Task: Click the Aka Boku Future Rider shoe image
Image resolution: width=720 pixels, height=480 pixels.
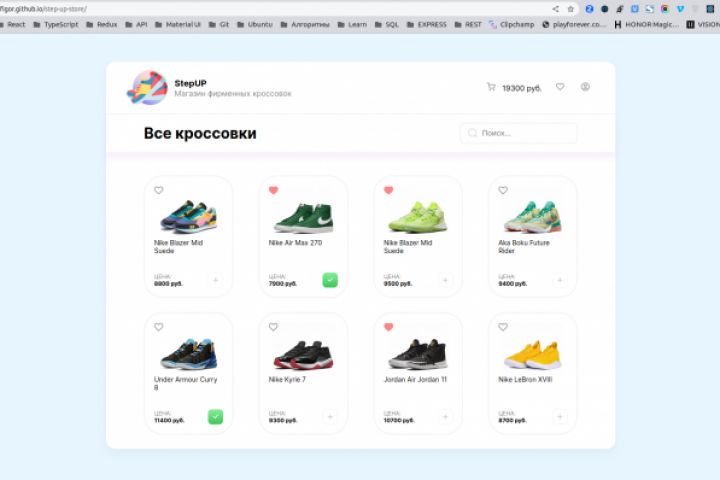Action: pos(533,217)
